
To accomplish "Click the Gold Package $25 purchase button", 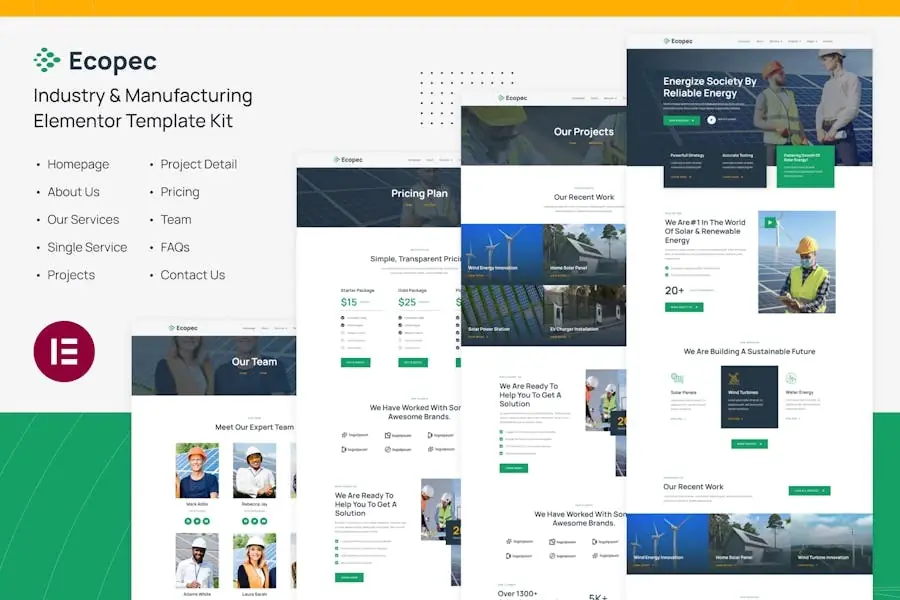I will (x=413, y=362).
